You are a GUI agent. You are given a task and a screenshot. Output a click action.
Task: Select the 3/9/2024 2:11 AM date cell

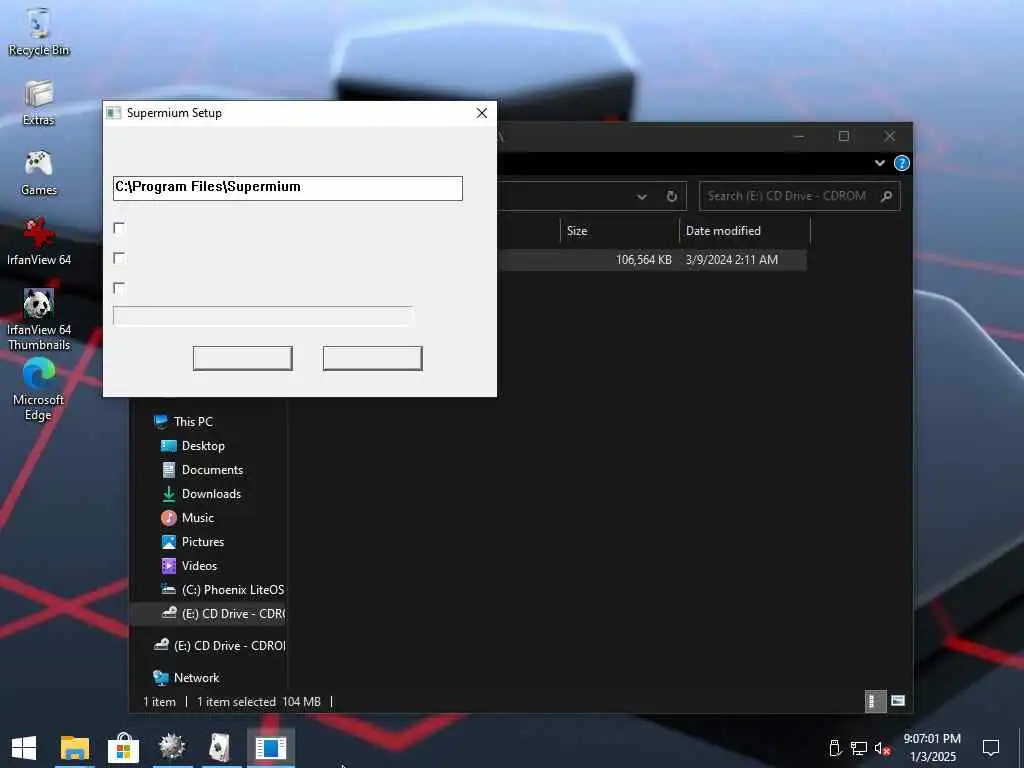731,260
